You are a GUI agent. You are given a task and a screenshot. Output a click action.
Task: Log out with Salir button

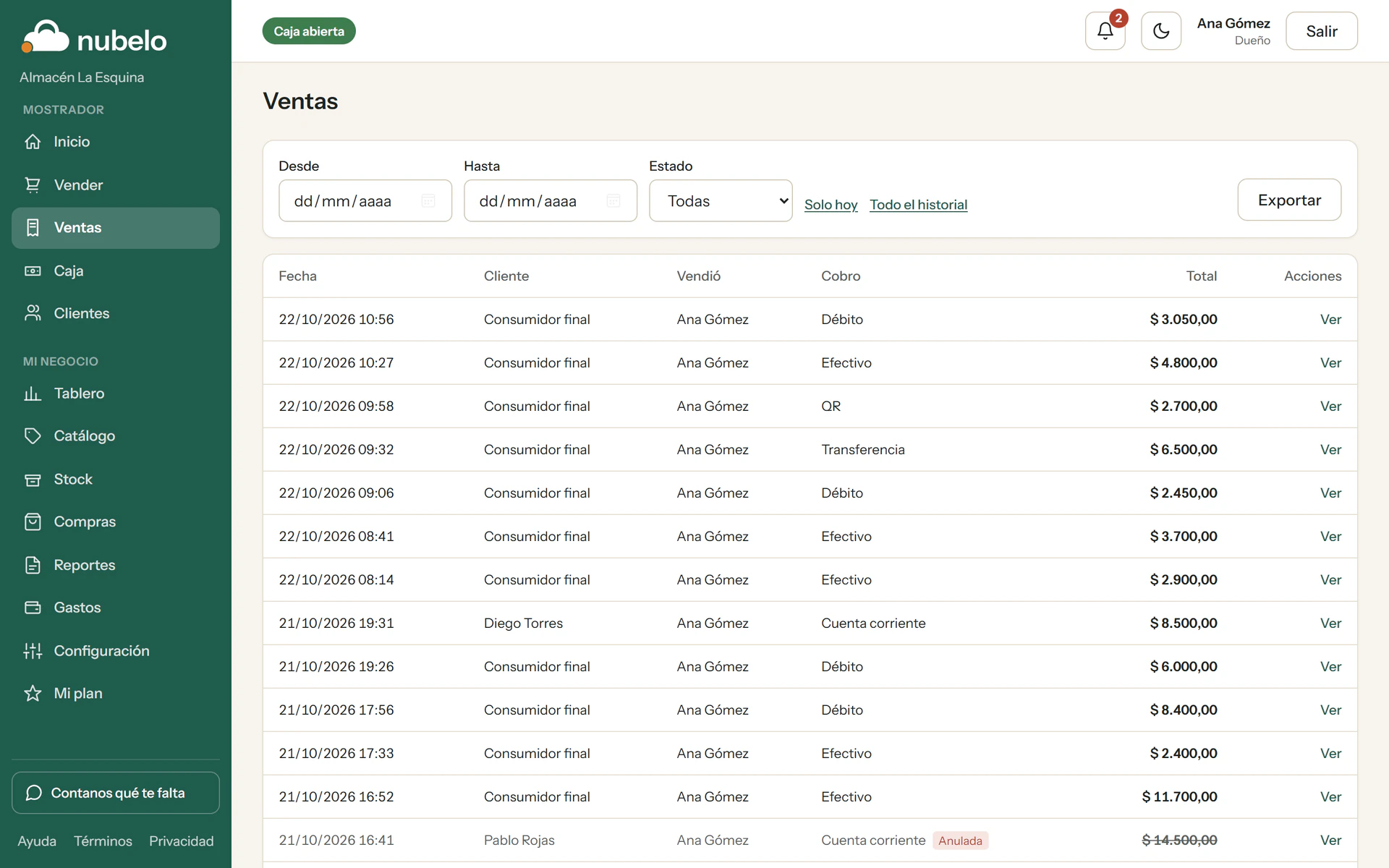coord(1321,31)
